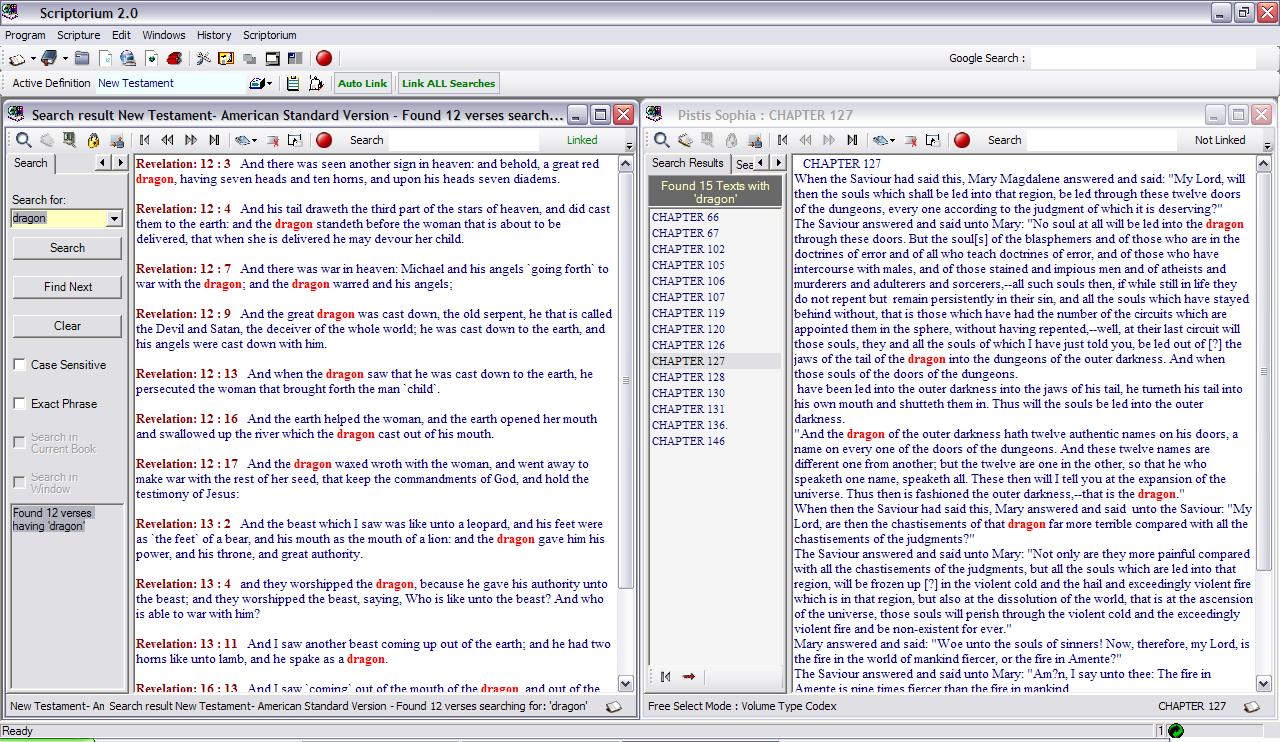Click the Search button in left panel
The height and width of the screenshot is (742, 1280).
[x=68, y=248]
